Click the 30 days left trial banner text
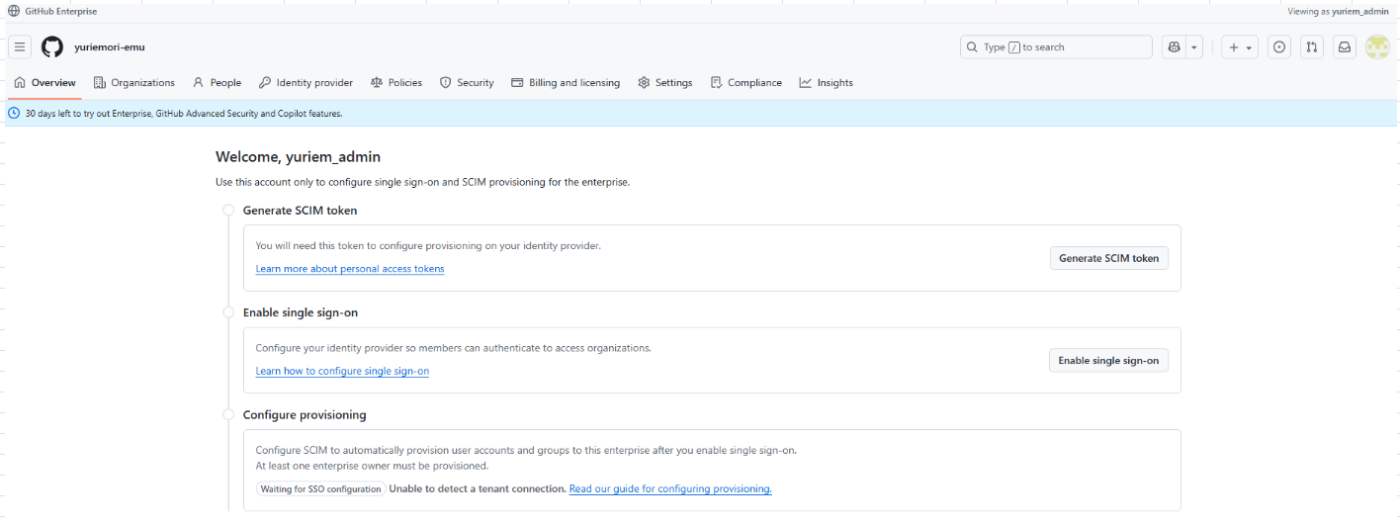1400x525 pixels. 184,113
